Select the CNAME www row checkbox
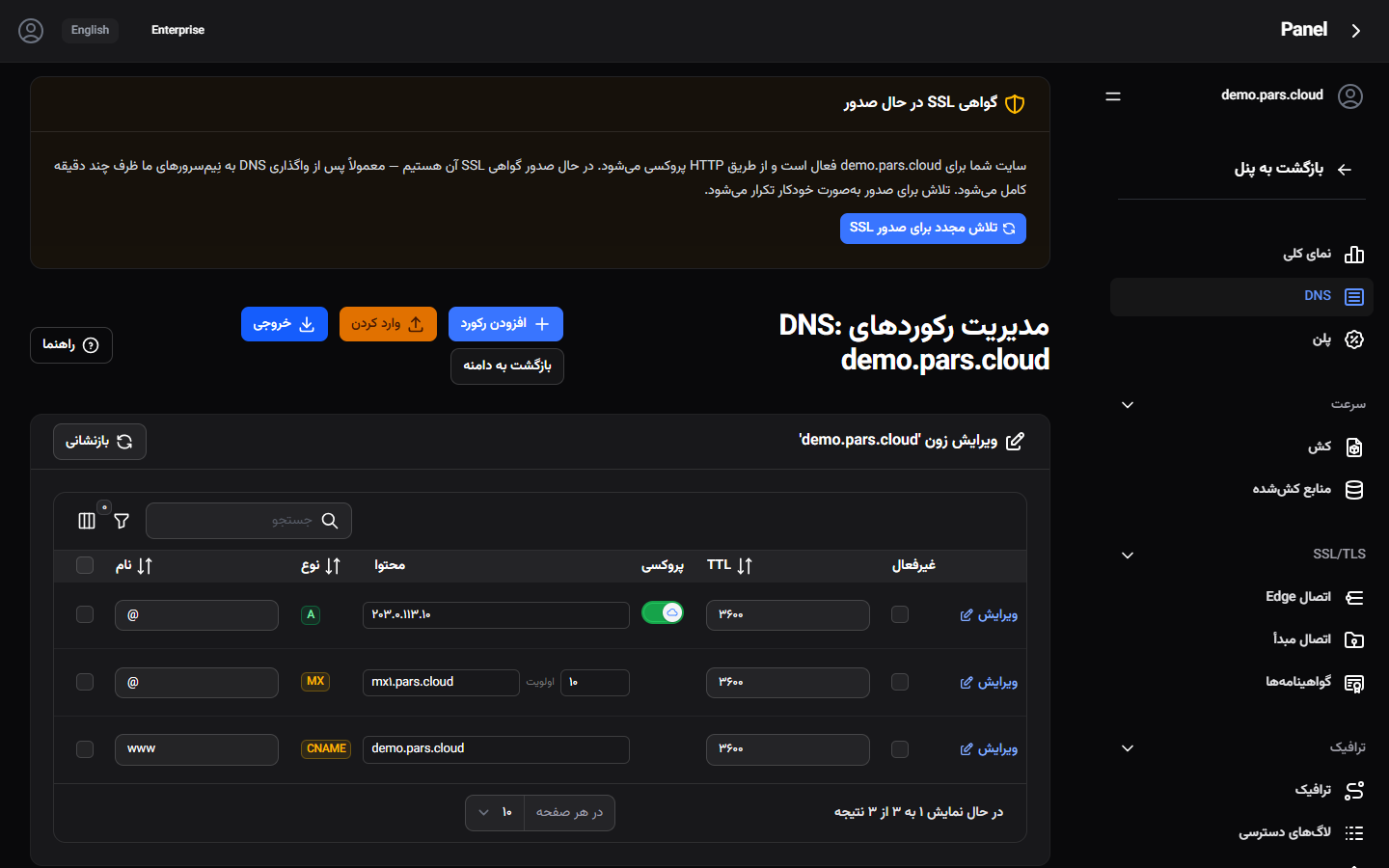The height and width of the screenshot is (868, 1389). point(85,749)
